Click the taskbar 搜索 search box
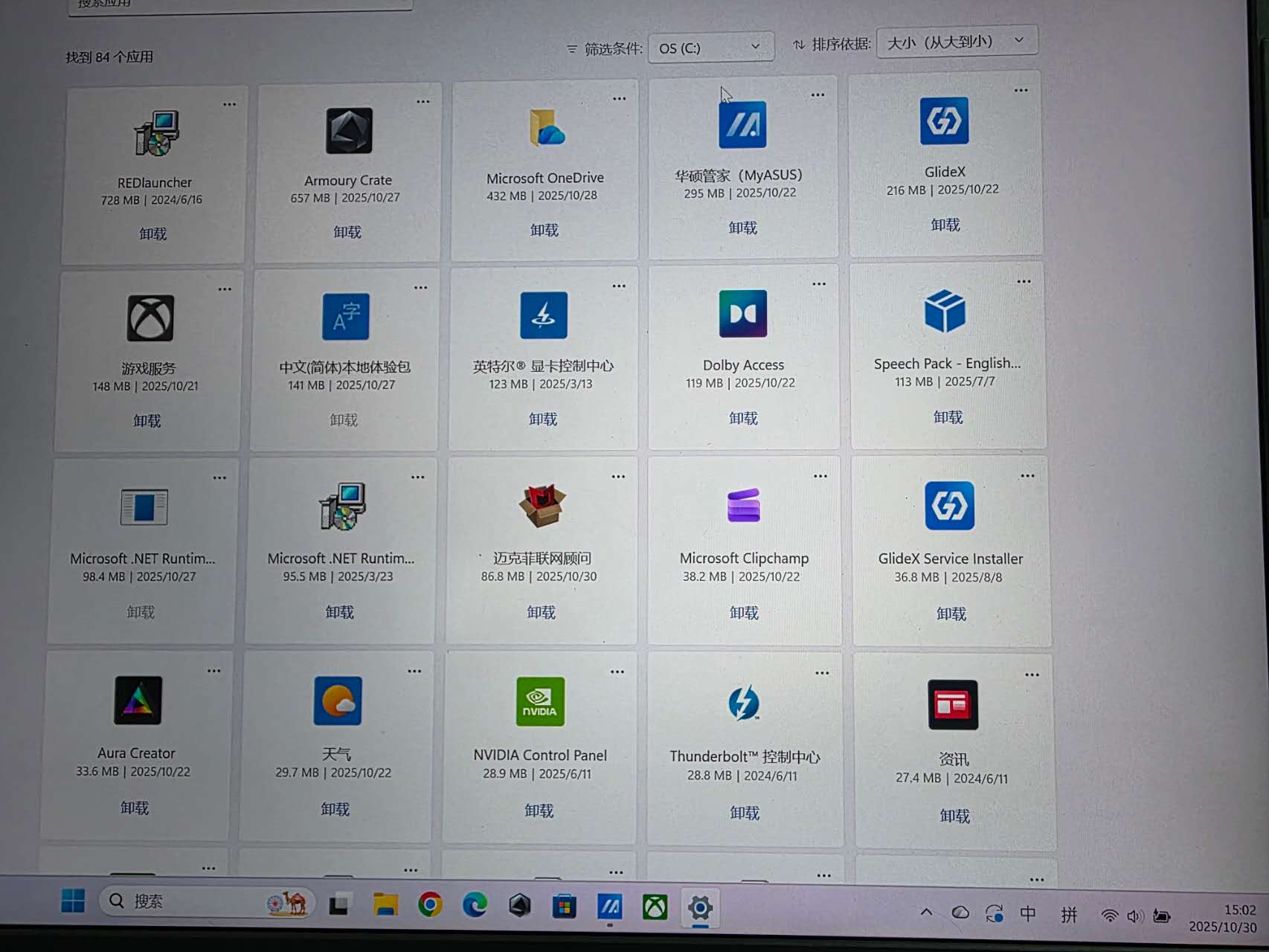The width and height of the screenshot is (1269, 952). 208,901
